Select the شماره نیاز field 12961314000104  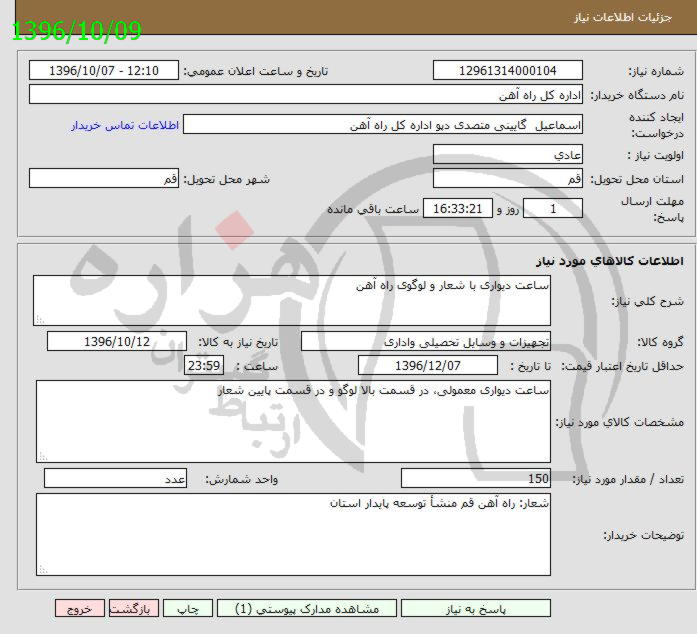508,71
